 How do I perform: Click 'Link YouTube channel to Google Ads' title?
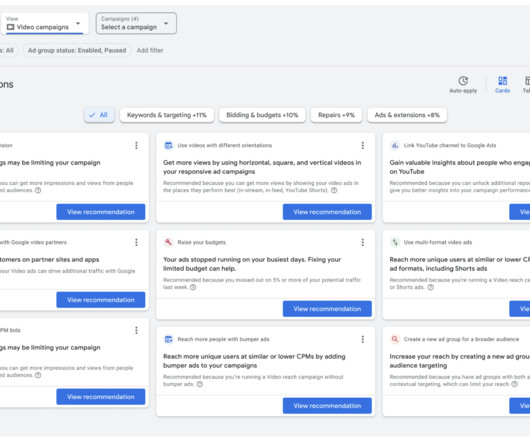[450, 145]
